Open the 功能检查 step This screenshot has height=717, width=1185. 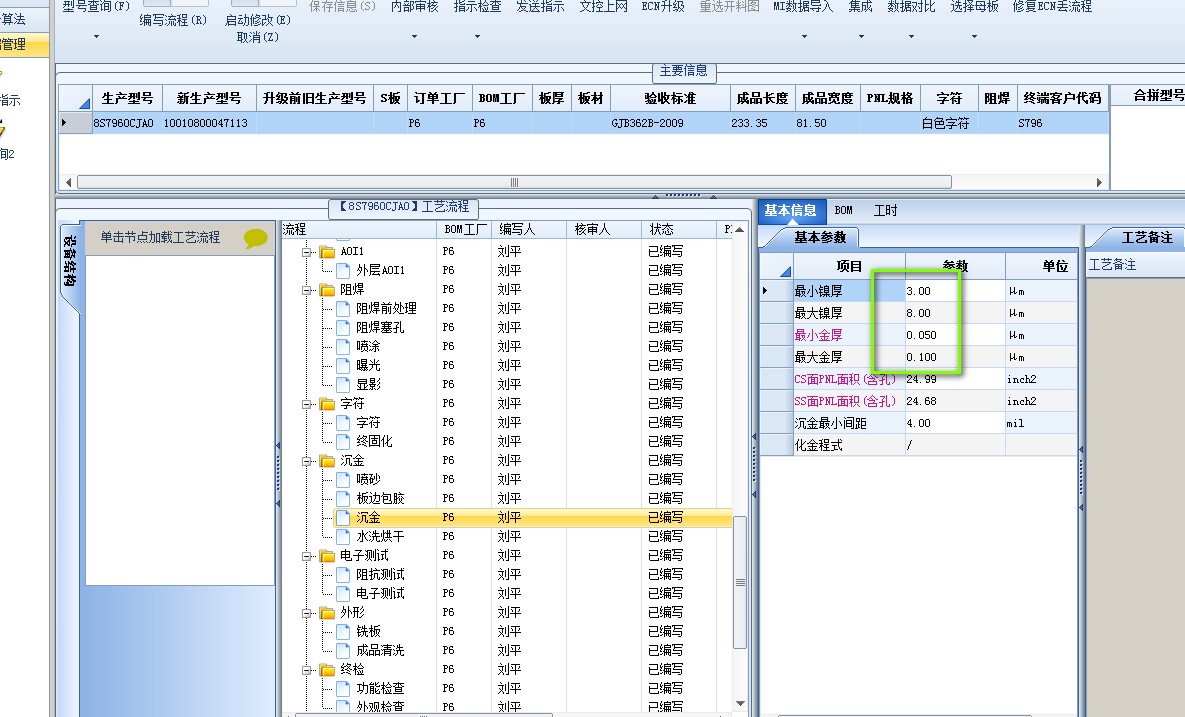(380, 688)
